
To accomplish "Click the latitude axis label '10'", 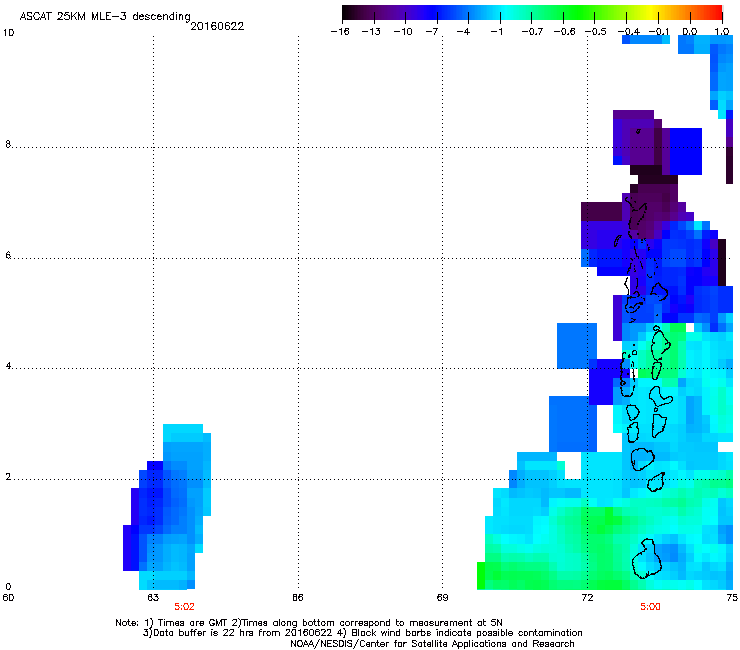I will [x=8, y=33].
